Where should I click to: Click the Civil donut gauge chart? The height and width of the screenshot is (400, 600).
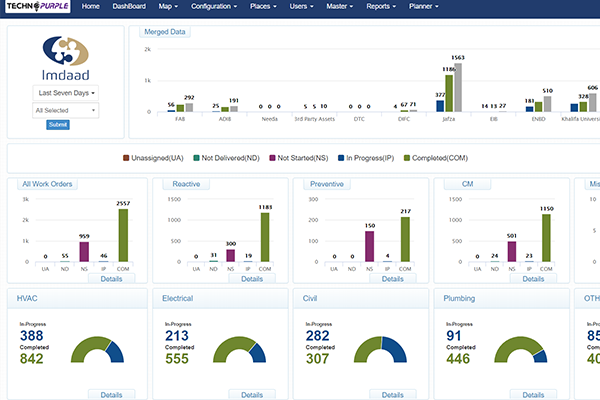(380, 349)
